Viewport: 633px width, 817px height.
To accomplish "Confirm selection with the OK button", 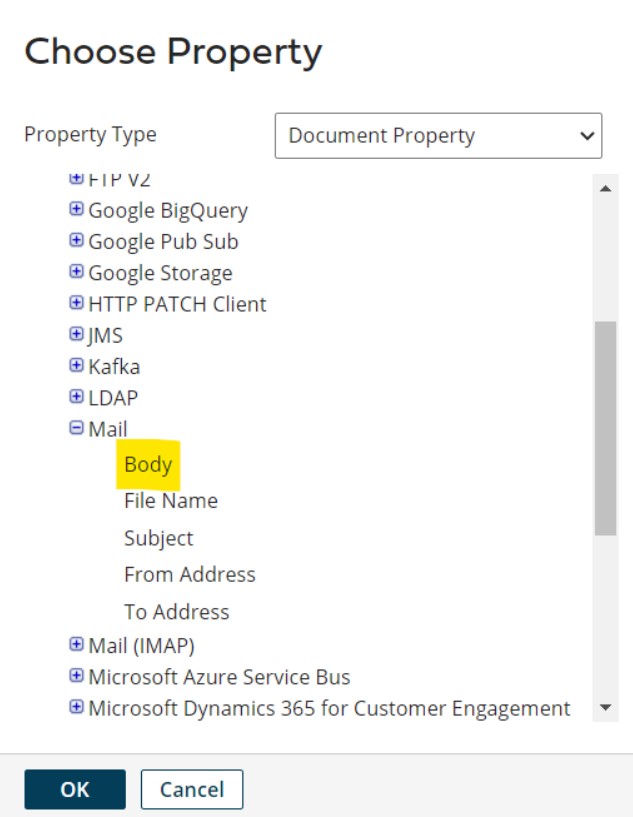I will 75,789.
